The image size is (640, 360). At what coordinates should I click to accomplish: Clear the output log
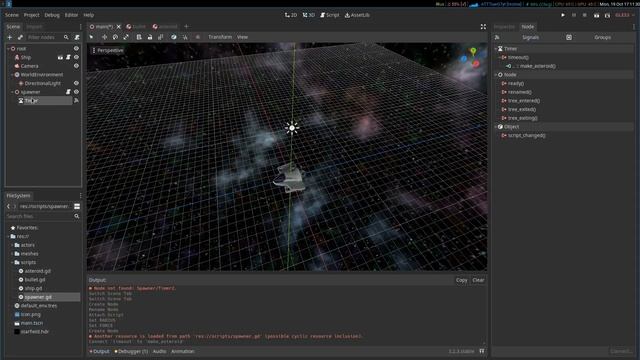(x=478, y=280)
